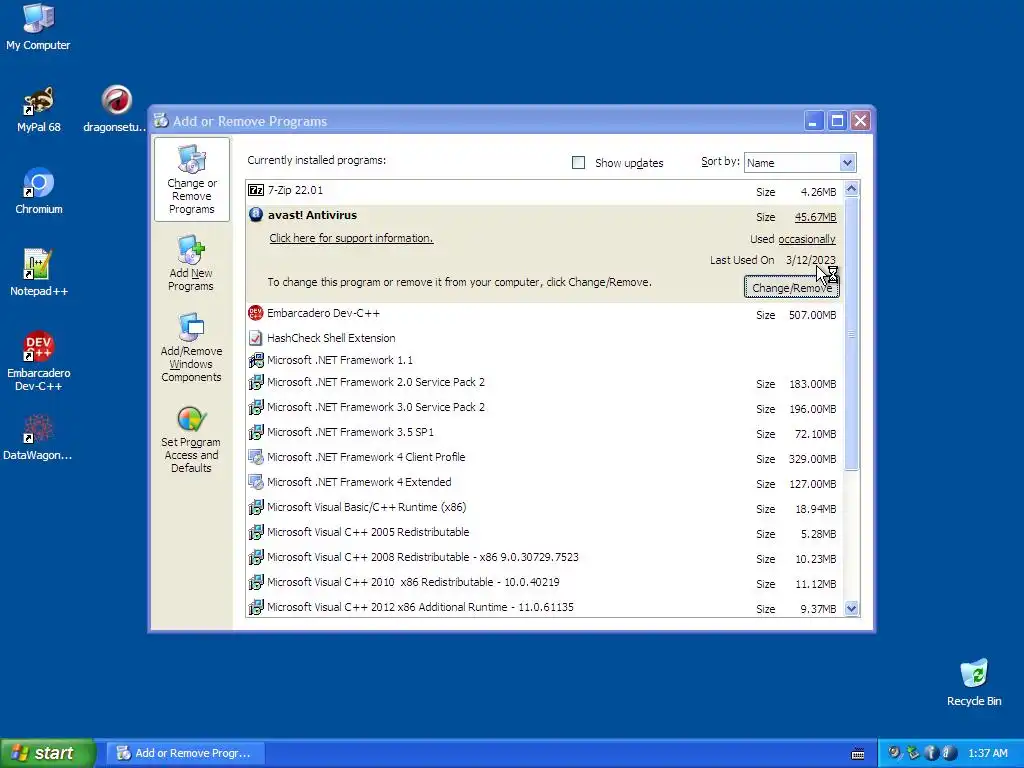
Task: Click HashCheck Shell Extension icon
Action: 256,338
